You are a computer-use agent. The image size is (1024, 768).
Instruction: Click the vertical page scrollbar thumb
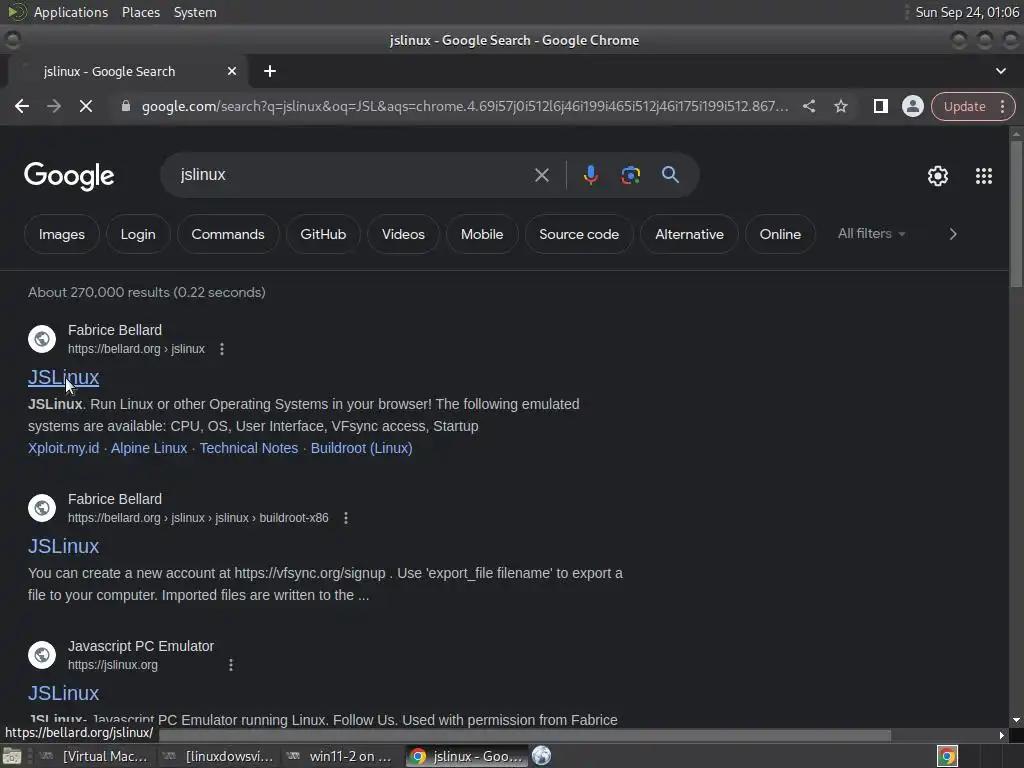(1016, 214)
